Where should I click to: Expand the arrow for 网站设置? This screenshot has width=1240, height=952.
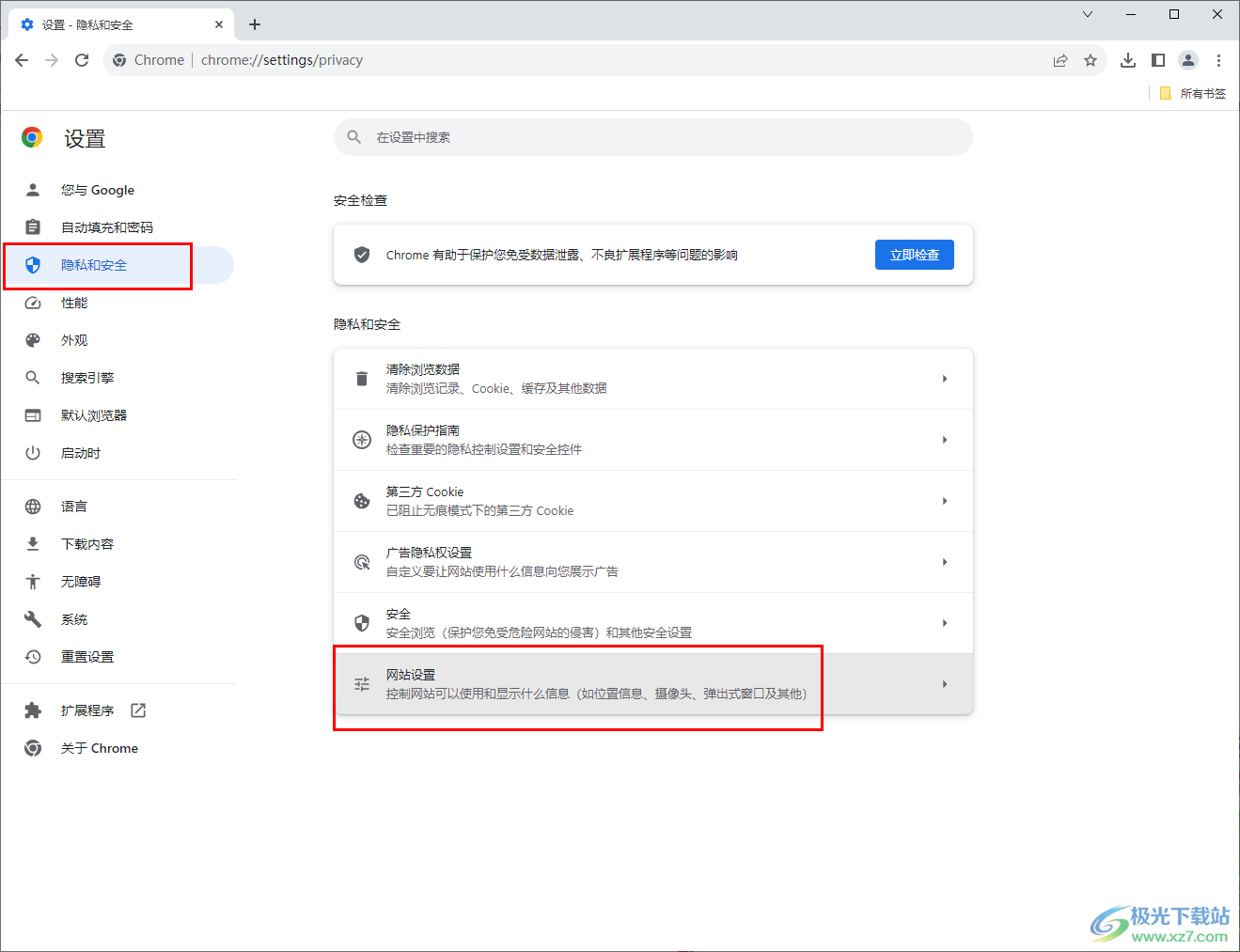(945, 684)
